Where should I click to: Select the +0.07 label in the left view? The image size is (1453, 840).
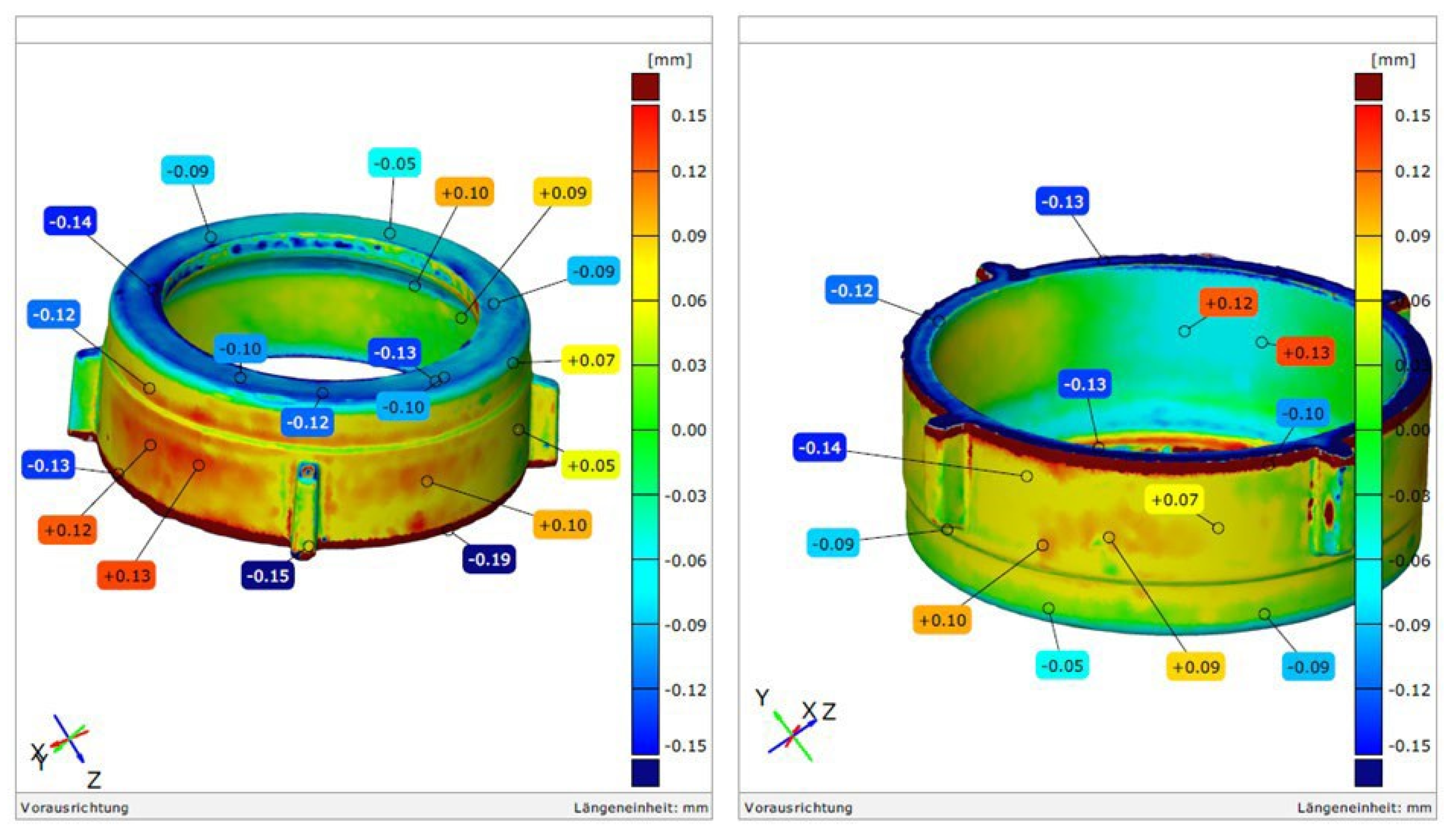click(591, 361)
